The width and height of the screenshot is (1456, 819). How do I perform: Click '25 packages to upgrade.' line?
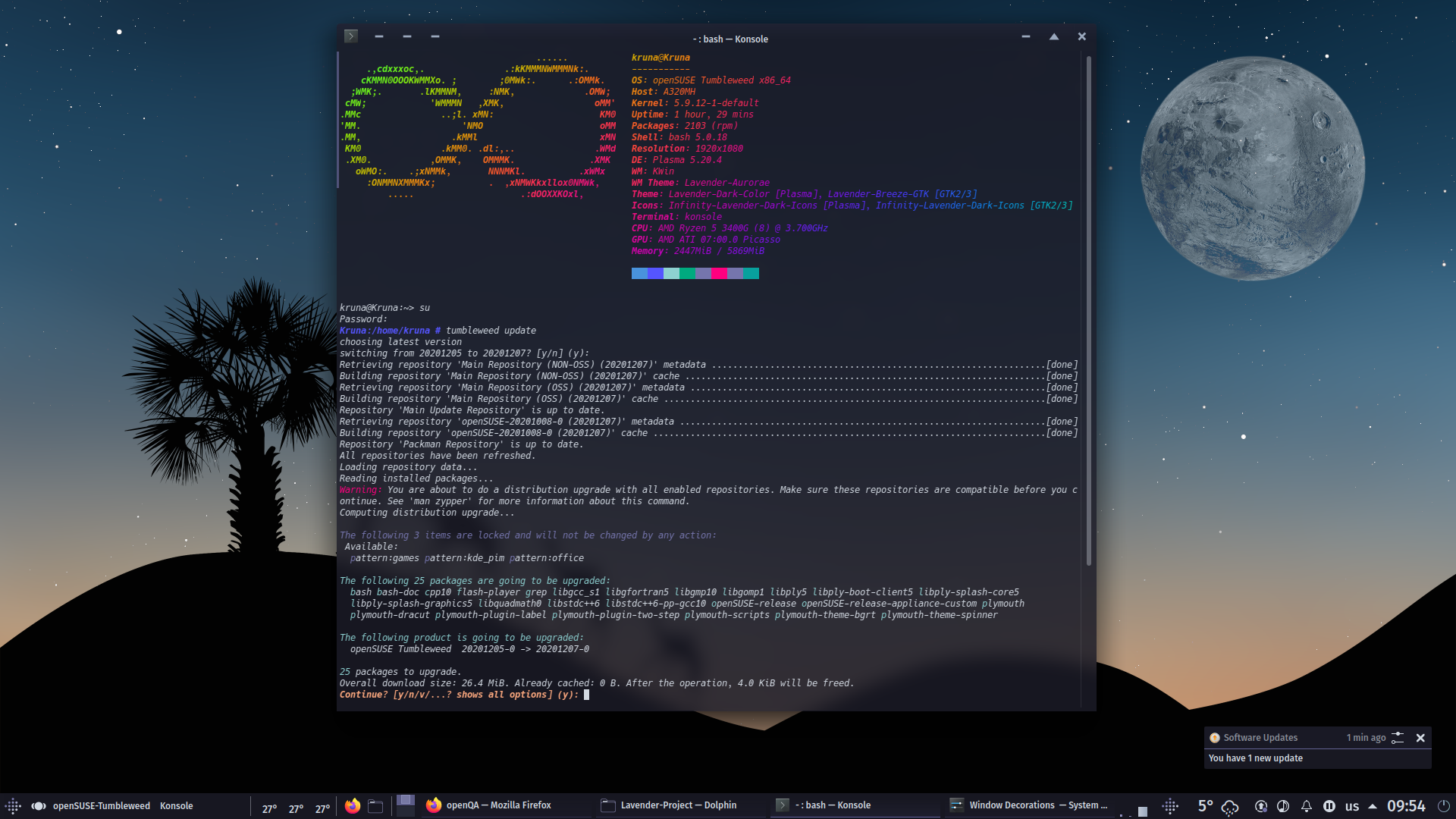pyautogui.click(x=400, y=672)
